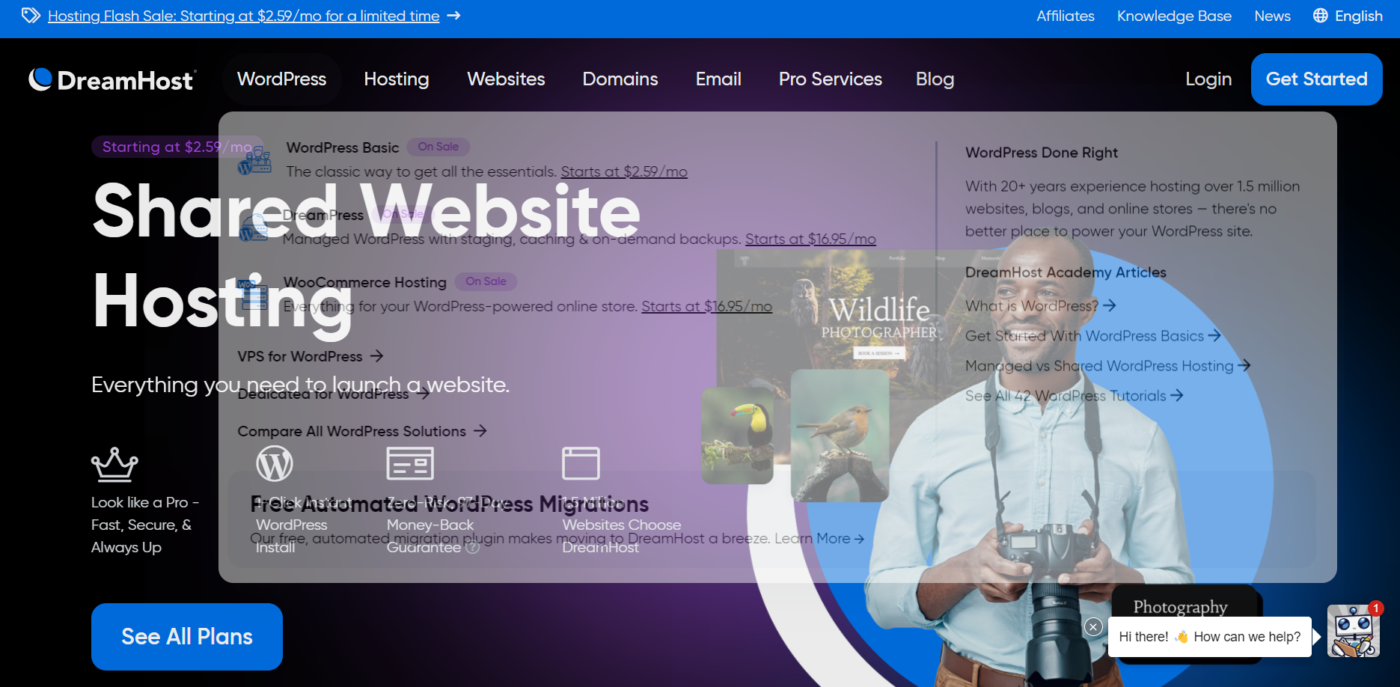1400x687 pixels.
Task: Click the Shared Website Hosting headline
Action: tap(366, 256)
